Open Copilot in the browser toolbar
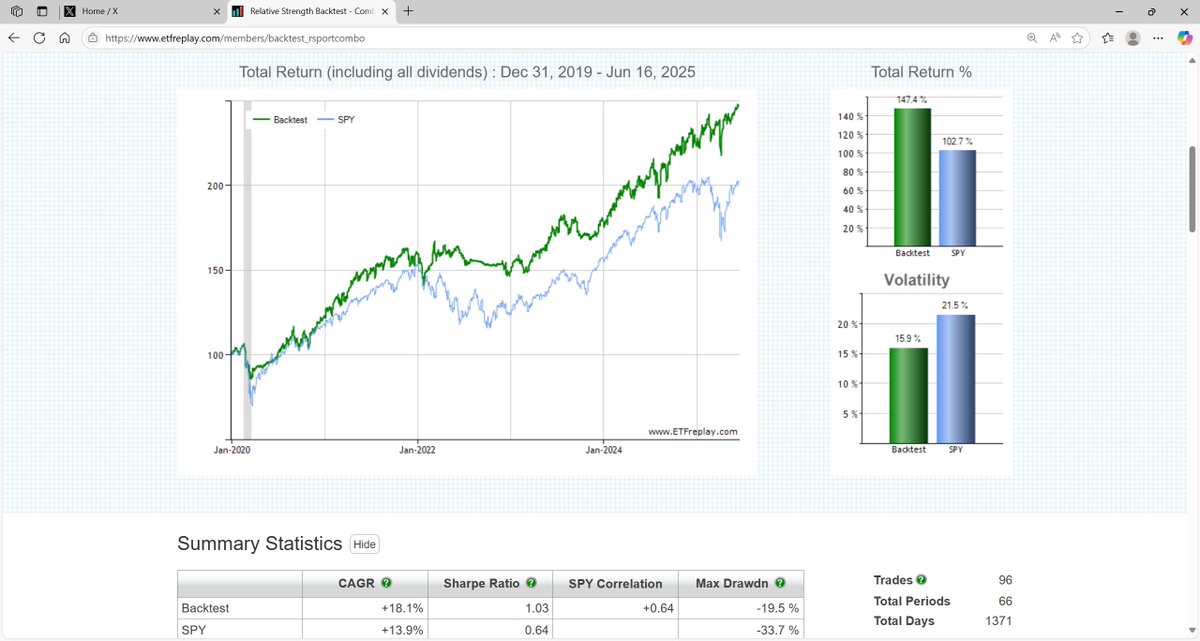The width and height of the screenshot is (1200, 641). (x=1186, y=37)
